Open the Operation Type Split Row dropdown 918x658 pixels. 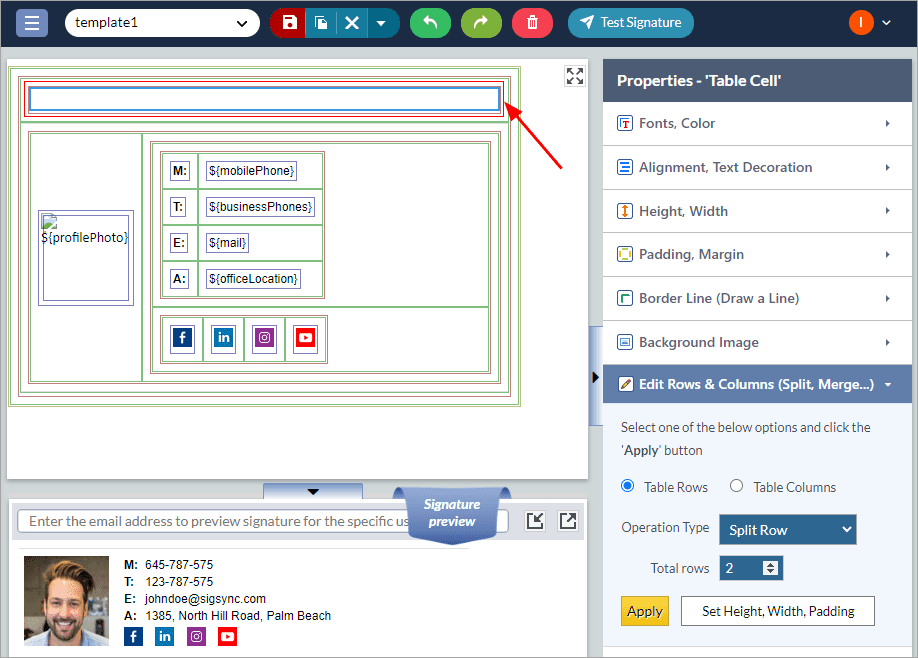tap(787, 529)
